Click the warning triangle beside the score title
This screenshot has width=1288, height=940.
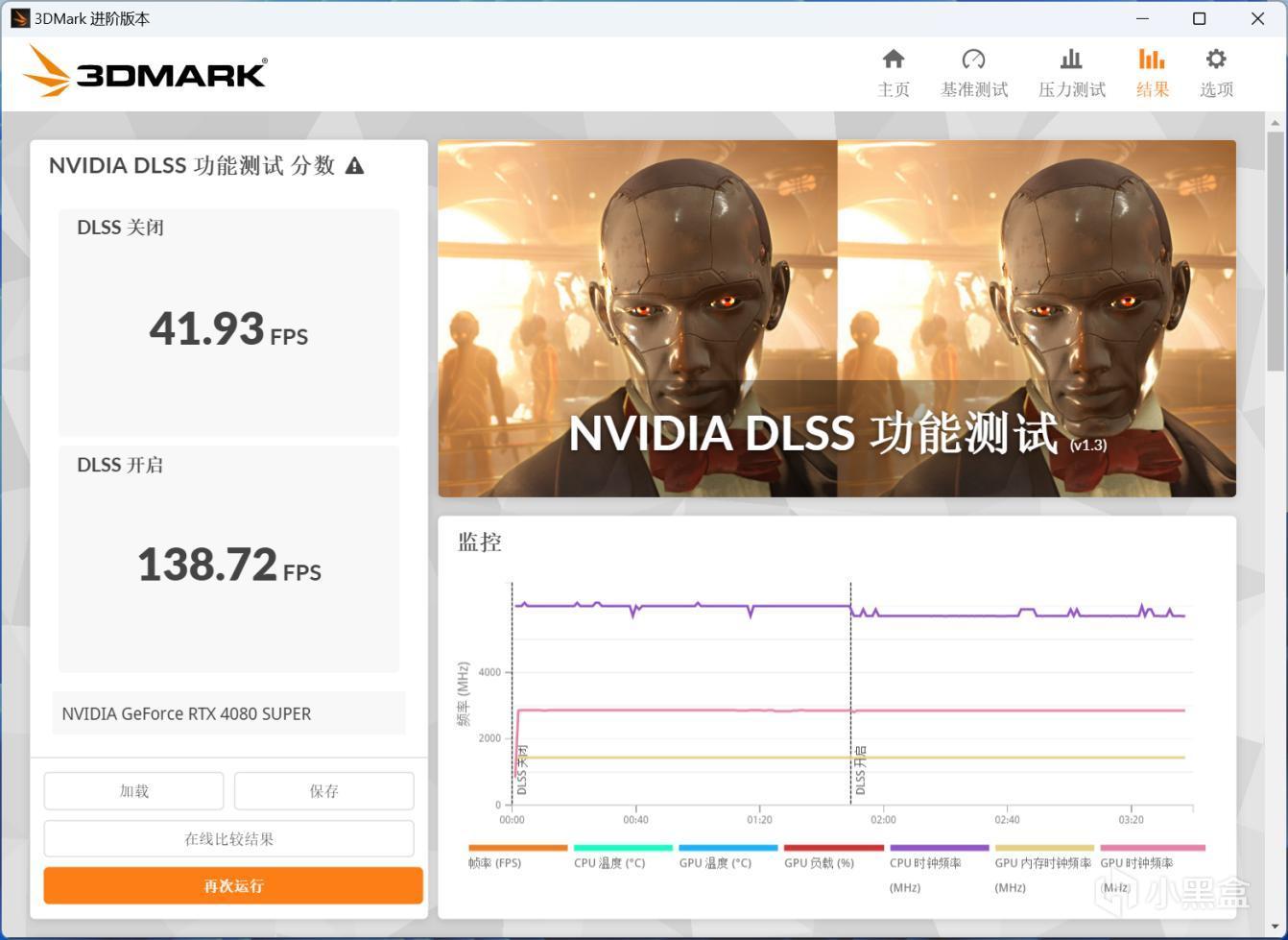354,166
